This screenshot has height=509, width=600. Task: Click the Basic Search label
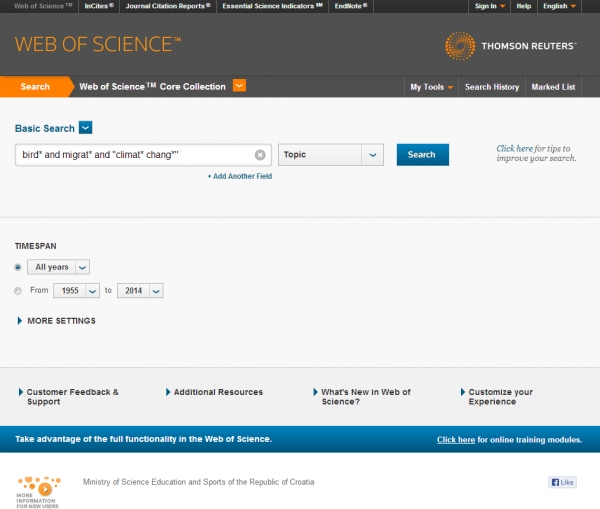tap(45, 128)
